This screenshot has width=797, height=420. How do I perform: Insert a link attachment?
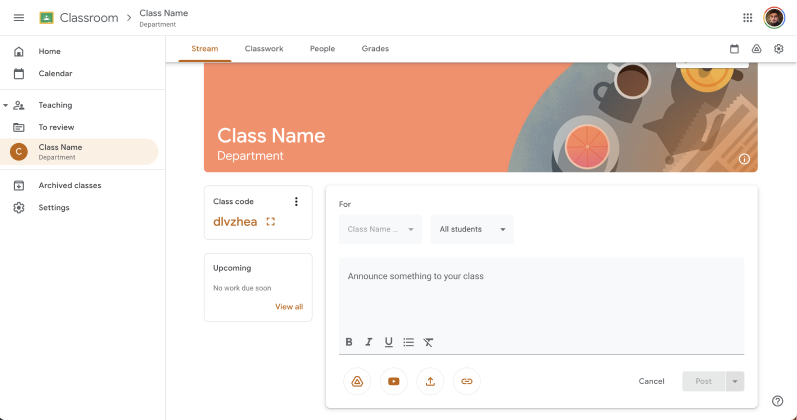(x=466, y=381)
